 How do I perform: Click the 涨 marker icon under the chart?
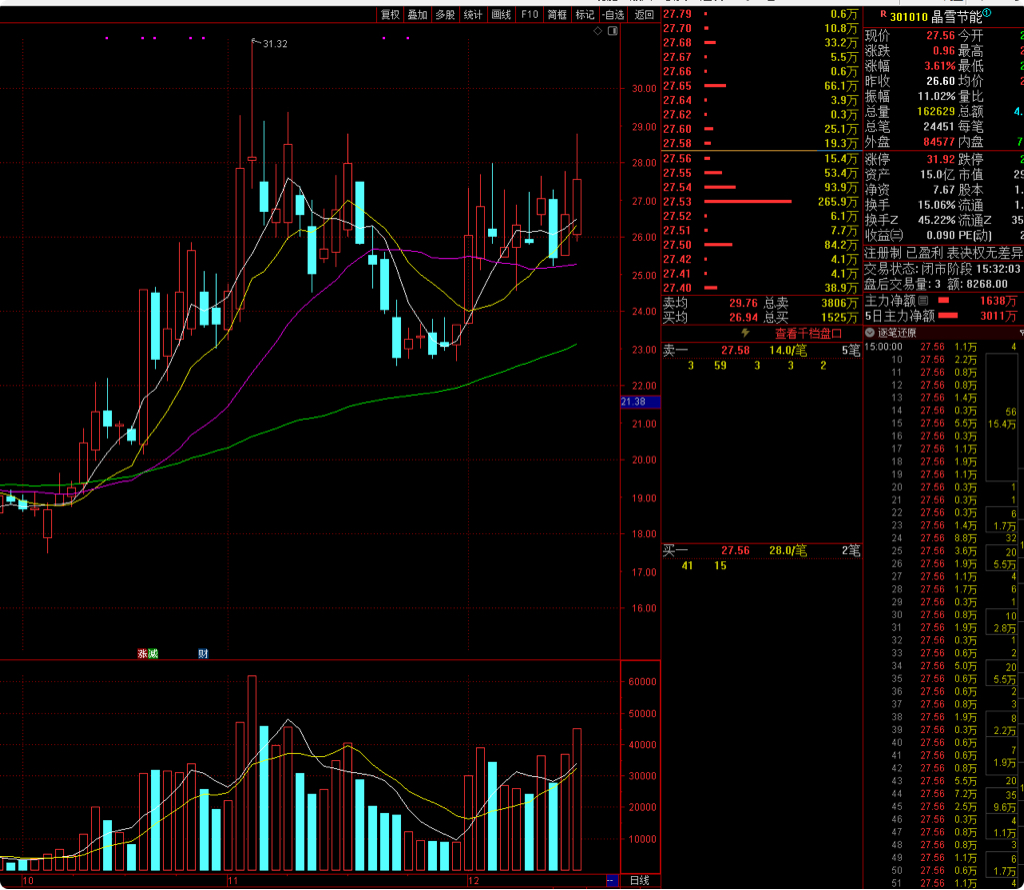142,654
